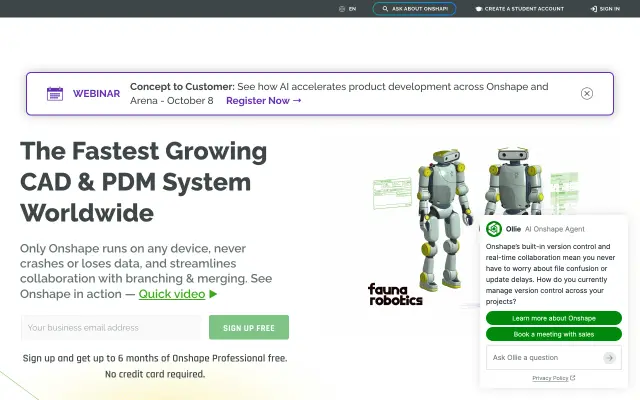This screenshot has width=640, height=400.
Task: Open Ask About Onshape search box
Action: click(x=414, y=9)
